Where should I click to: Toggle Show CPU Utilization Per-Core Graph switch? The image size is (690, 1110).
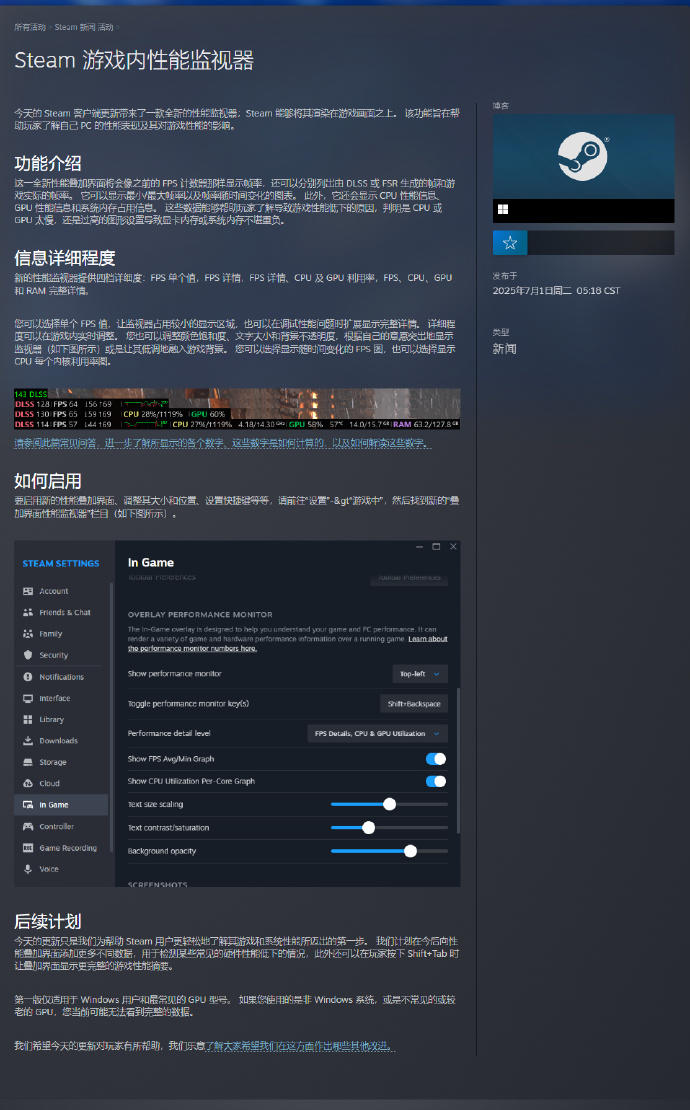coord(436,782)
